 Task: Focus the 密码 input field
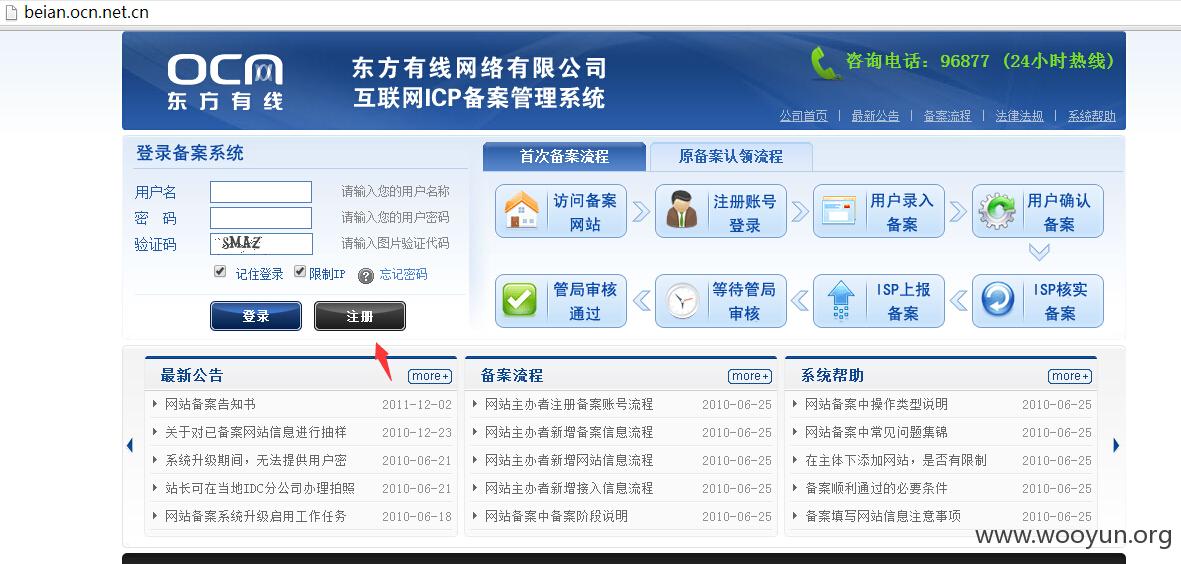(261, 218)
